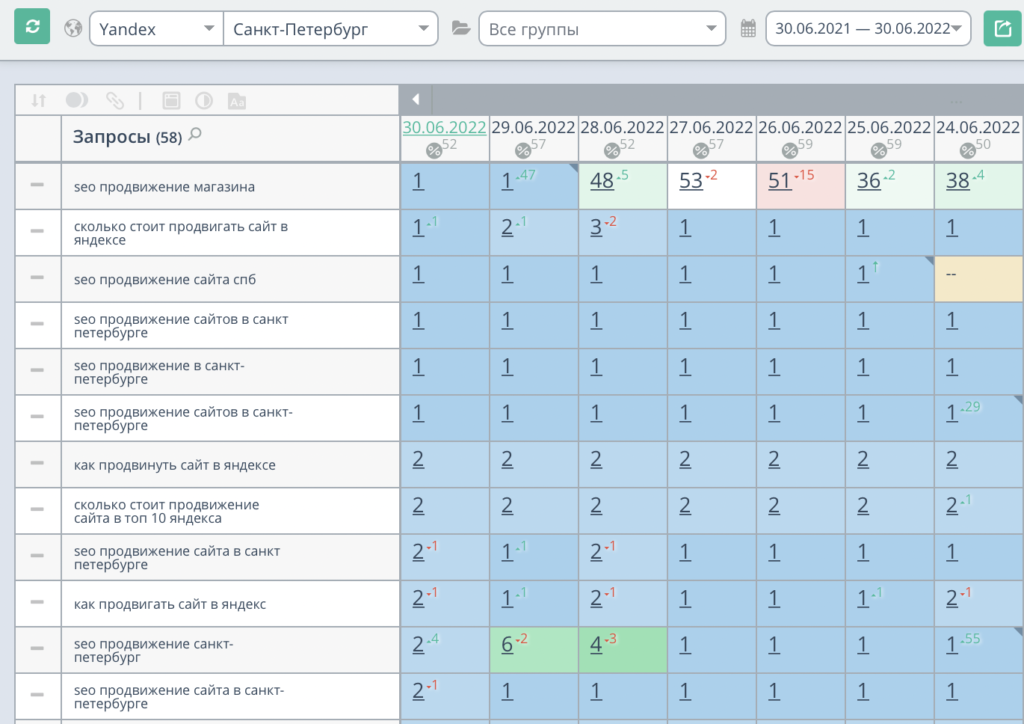
Task: Click corner note marker on 25.06.2022 сайта спб cell
Action: coord(929,260)
